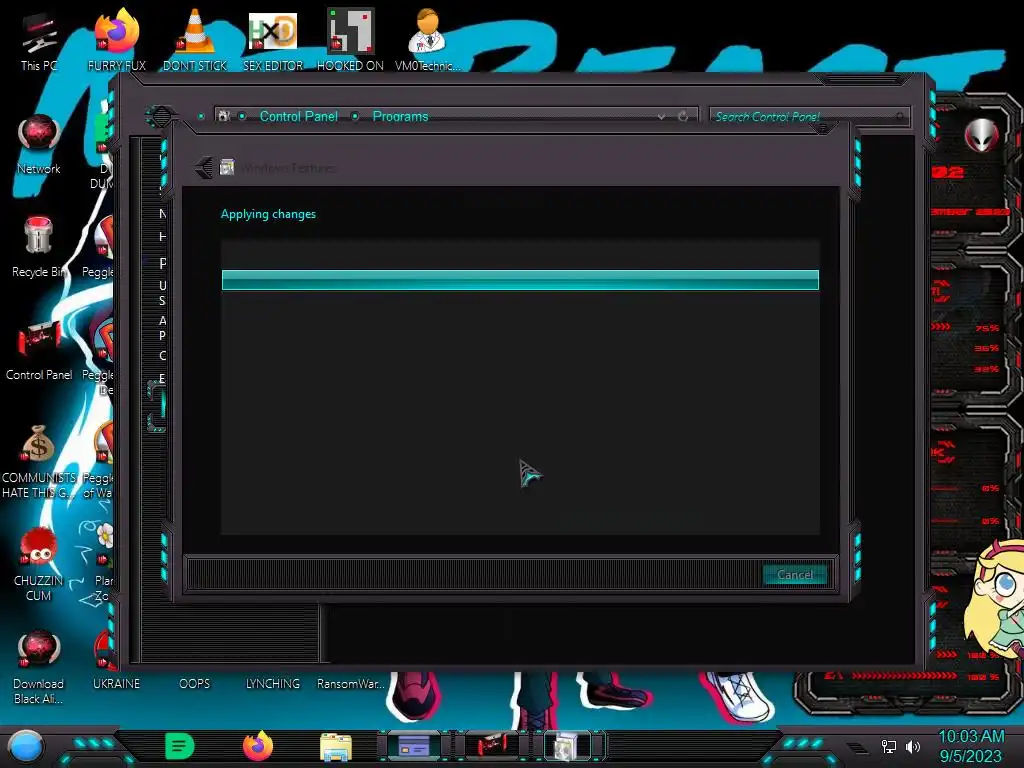The width and height of the screenshot is (1024, 768).
Task: Click the alien head gadget icon
Action: tap(982, 135)
